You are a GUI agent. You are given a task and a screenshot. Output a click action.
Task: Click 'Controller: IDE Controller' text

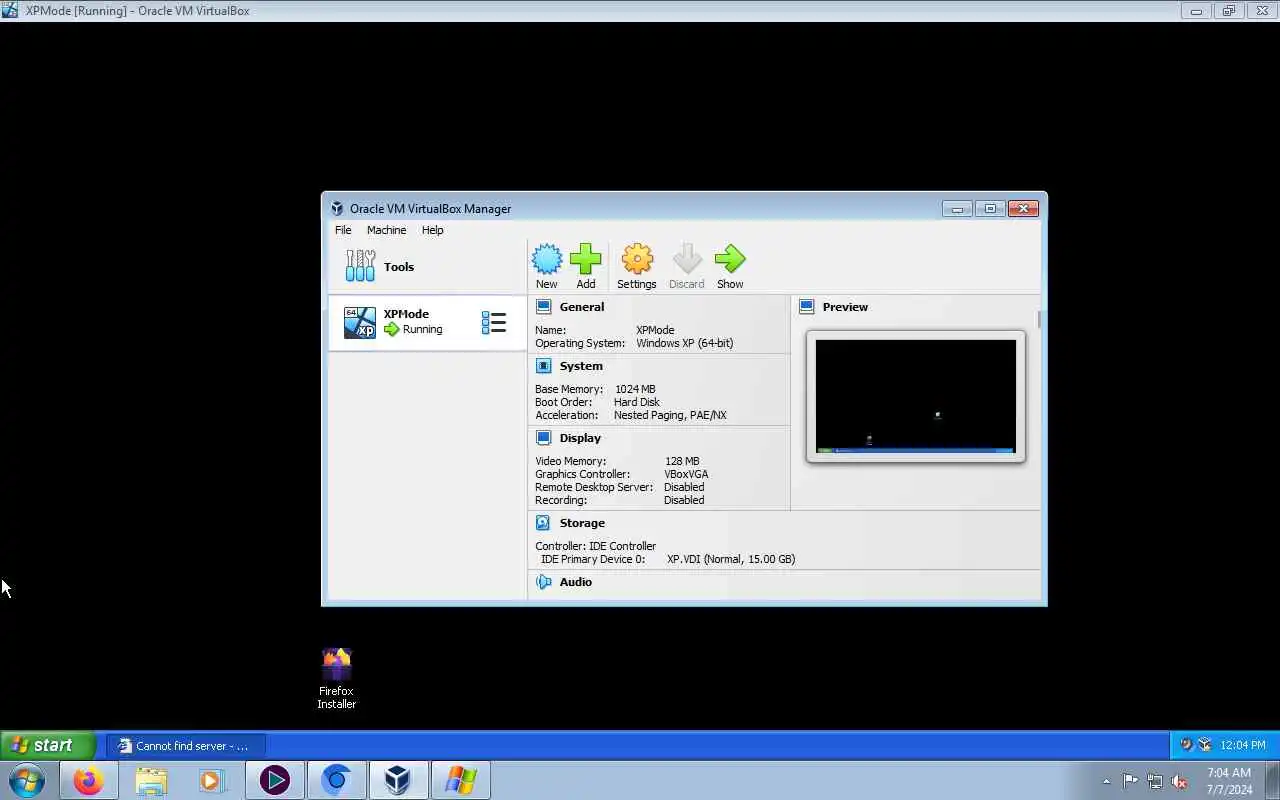596,546
